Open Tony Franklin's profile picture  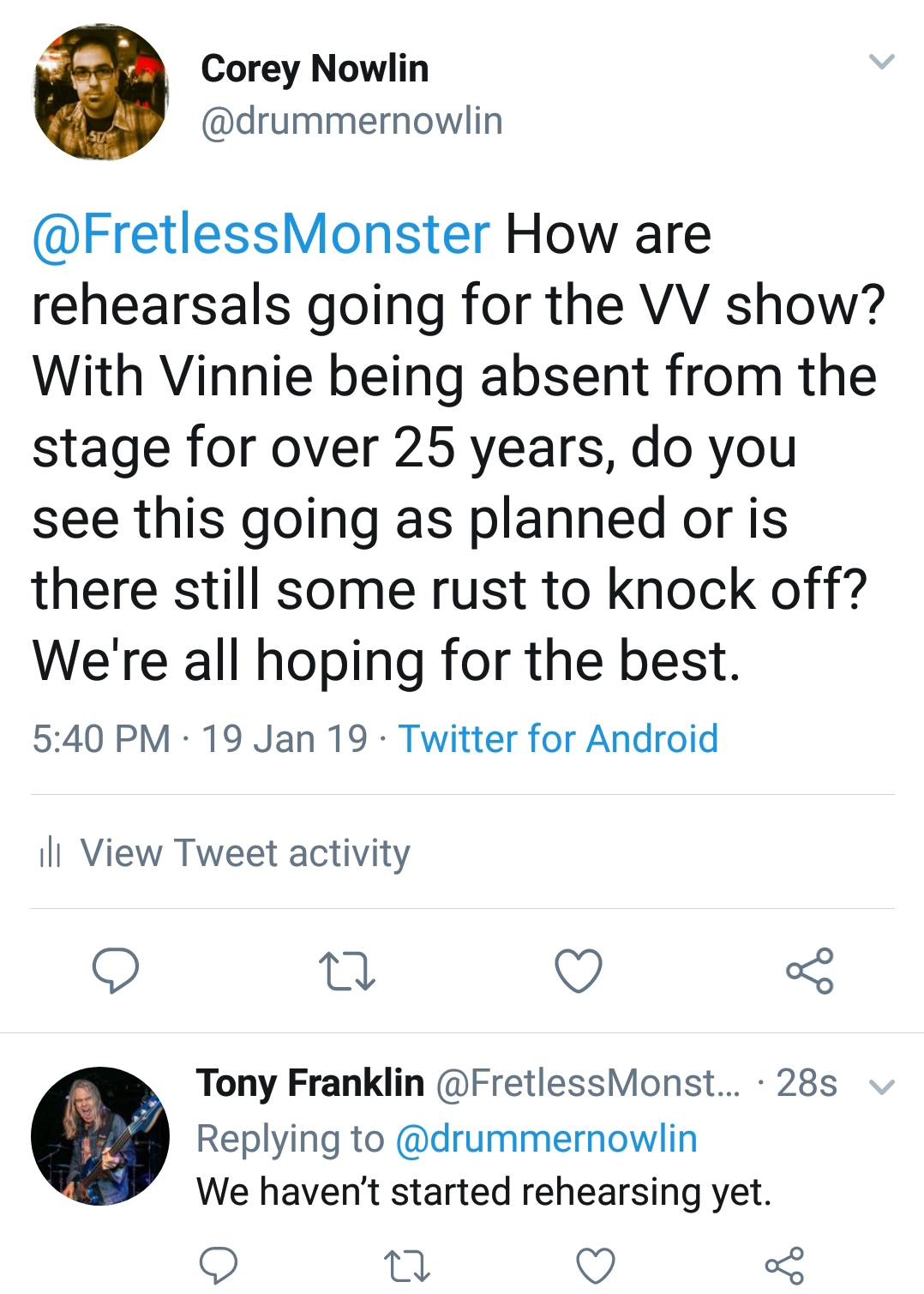pos(100,1135)
